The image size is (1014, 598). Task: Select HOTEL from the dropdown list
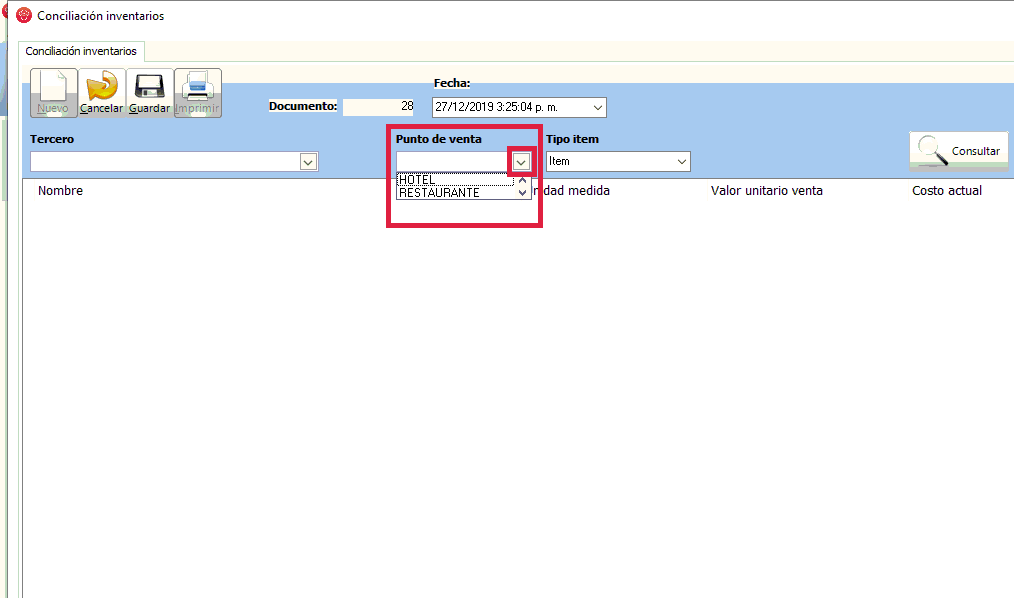pyautogui.click(x=455, y=180)
